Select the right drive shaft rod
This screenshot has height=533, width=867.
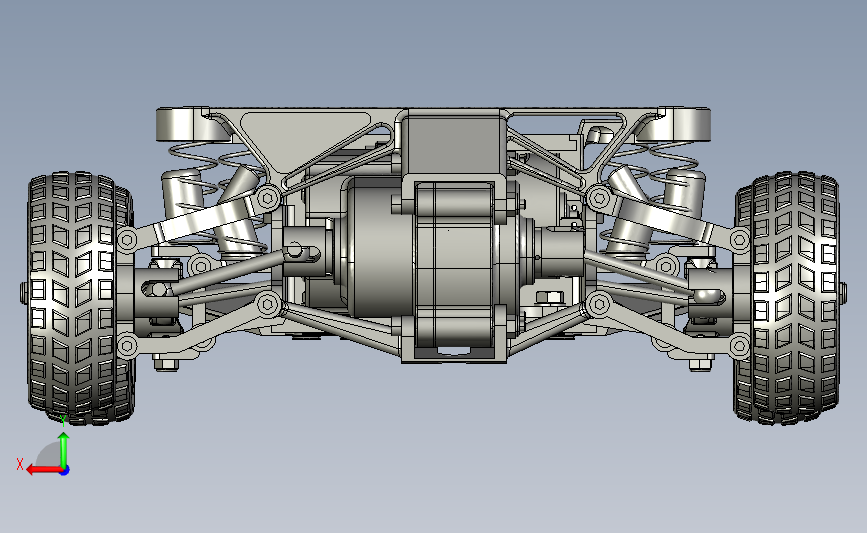636,272
